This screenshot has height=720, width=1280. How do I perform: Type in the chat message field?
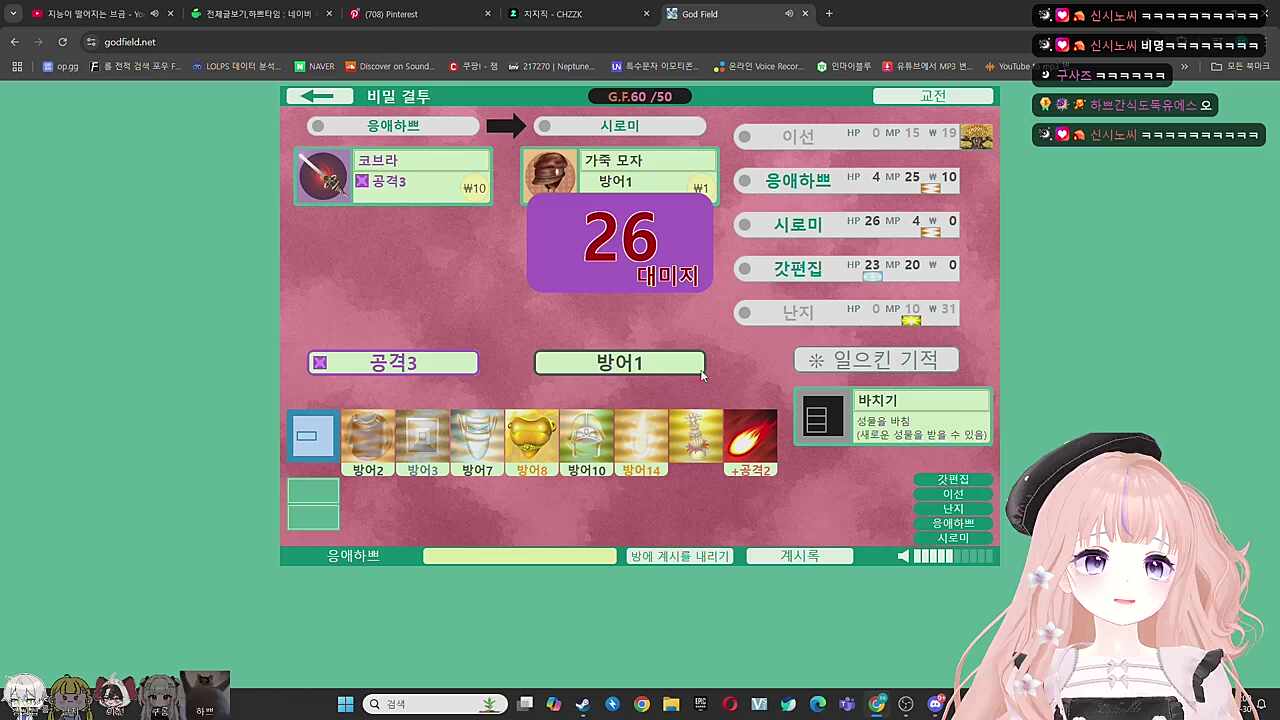(520, 556)
